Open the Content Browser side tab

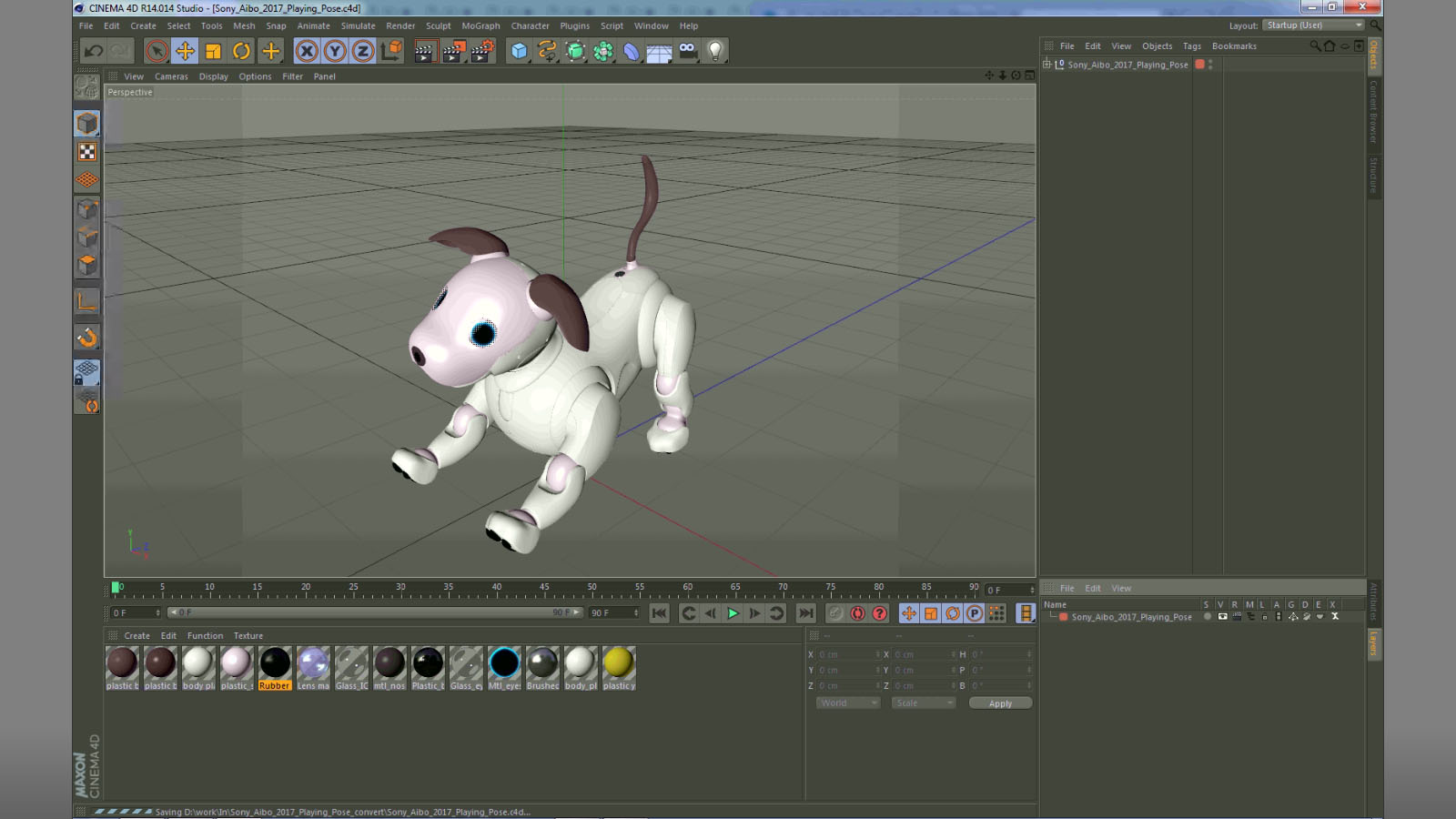pyautogui.click(x=1374, y=111)
